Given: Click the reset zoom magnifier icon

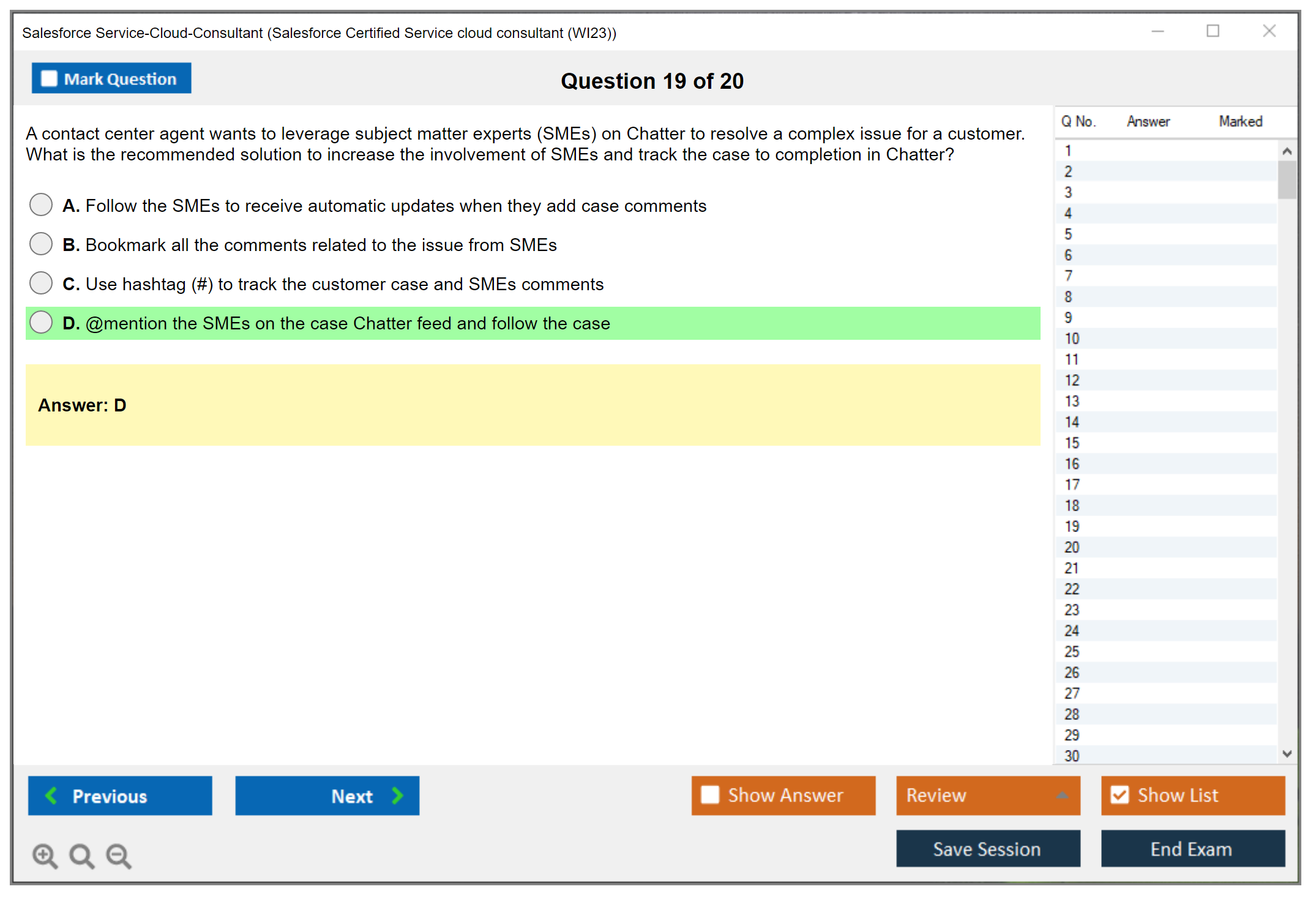Looking at the screenshot, I should 81,855.
